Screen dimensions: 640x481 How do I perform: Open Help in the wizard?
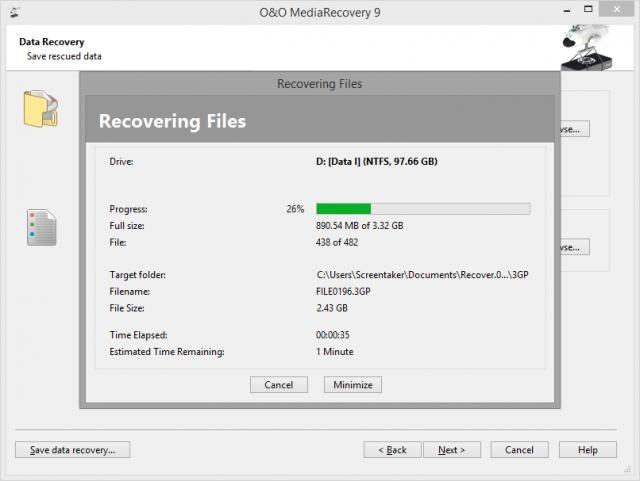pos(588,450)
